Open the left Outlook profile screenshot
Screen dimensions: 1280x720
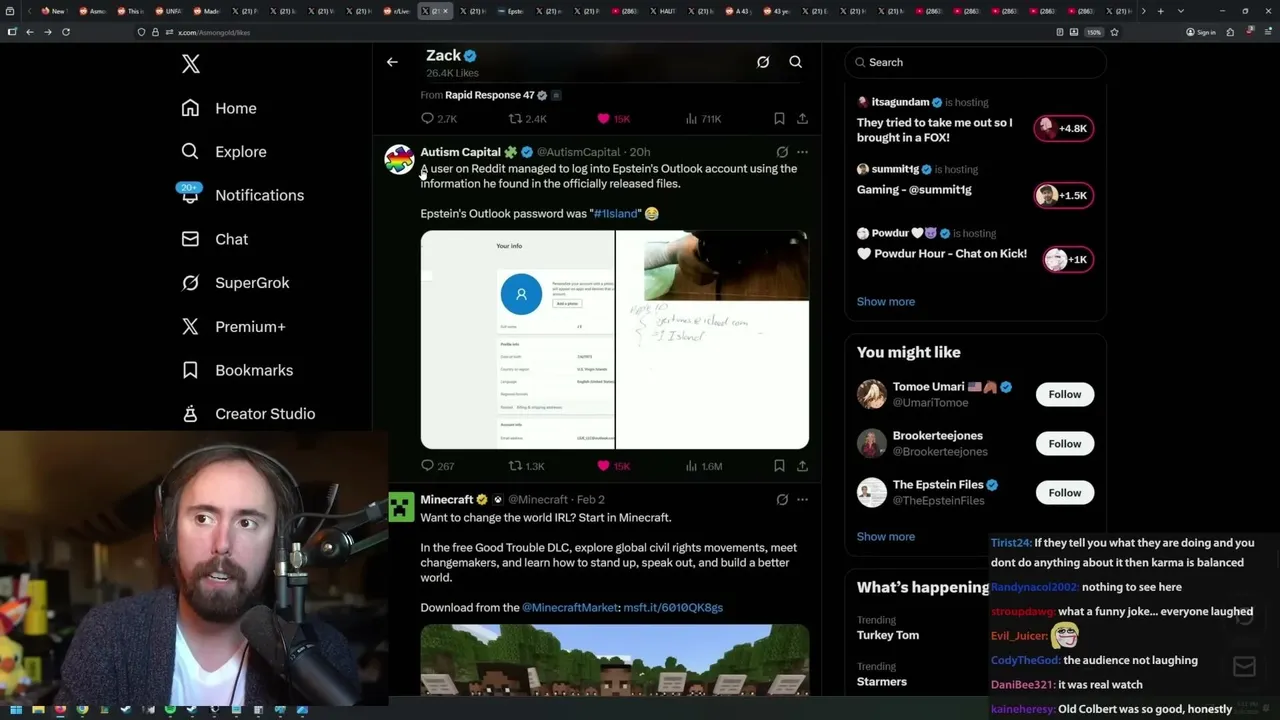click(x=517, y=340)
